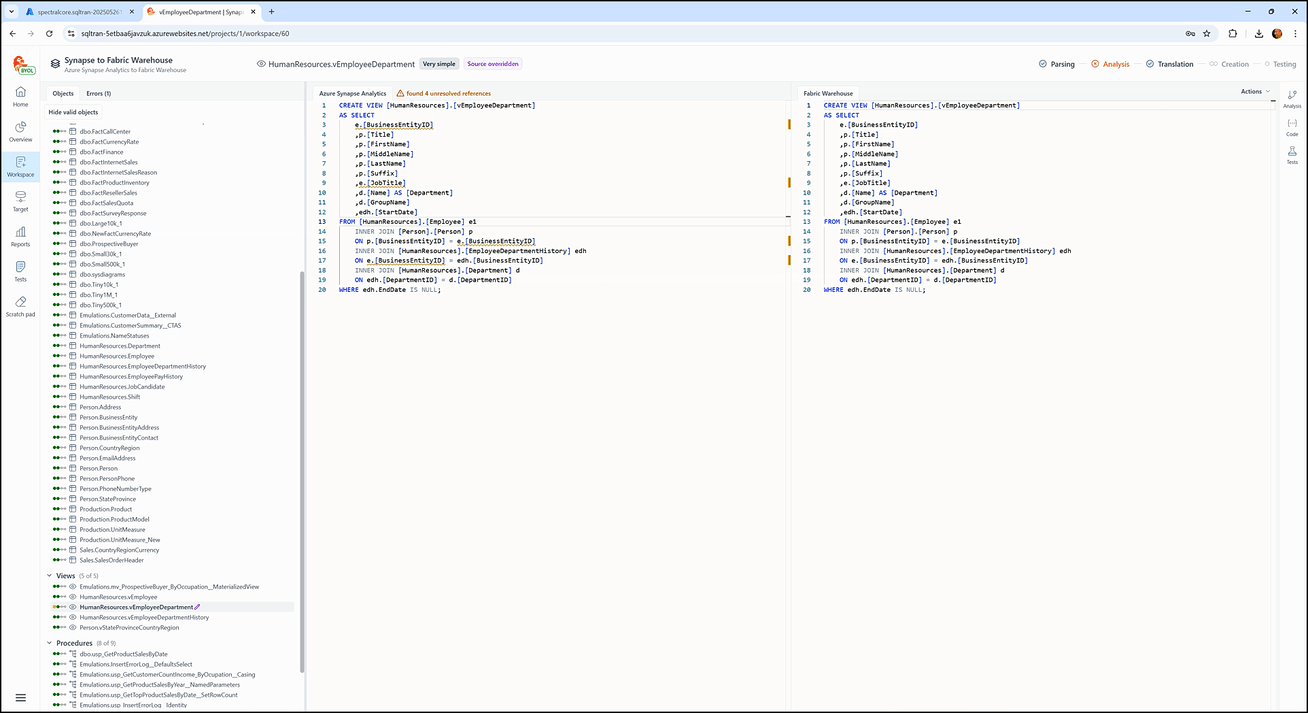Click the Hide valid objects button
The height and width of the screenshot is (713, 1308).
[x=74, y=112]
